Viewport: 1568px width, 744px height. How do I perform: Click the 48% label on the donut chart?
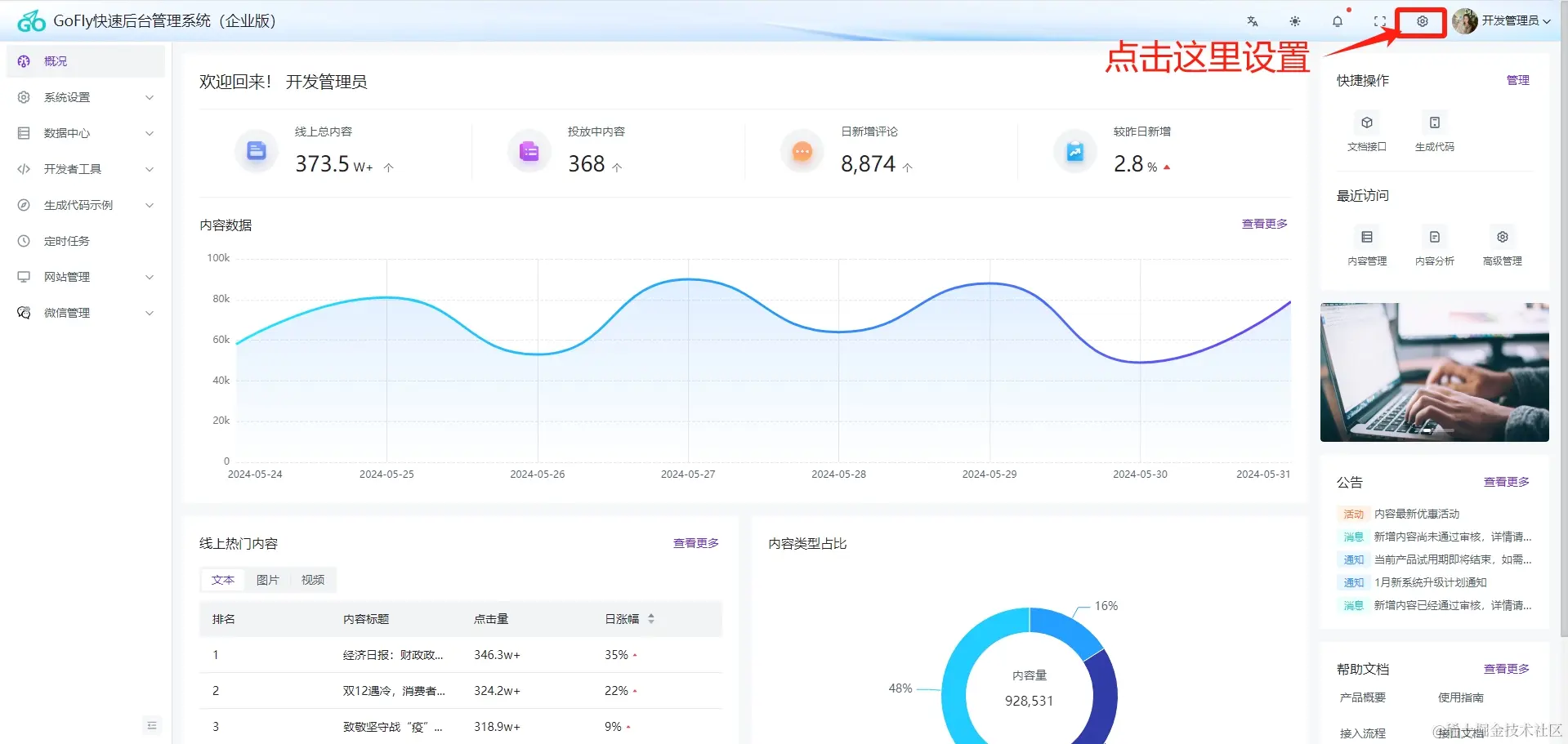(x=900, y=688)
